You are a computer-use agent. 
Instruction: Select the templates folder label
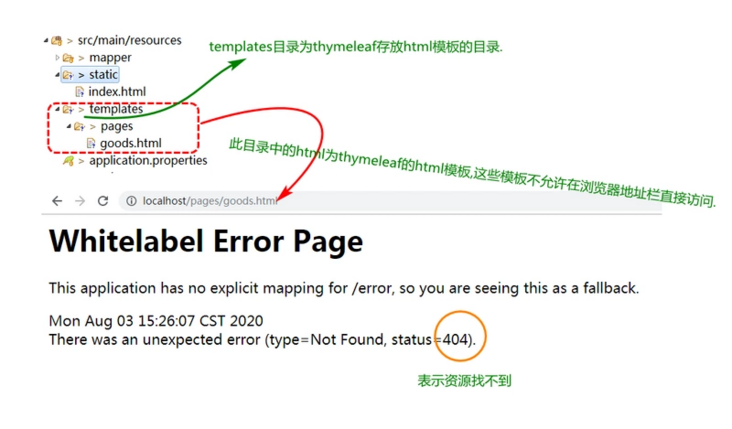point(116,109)
